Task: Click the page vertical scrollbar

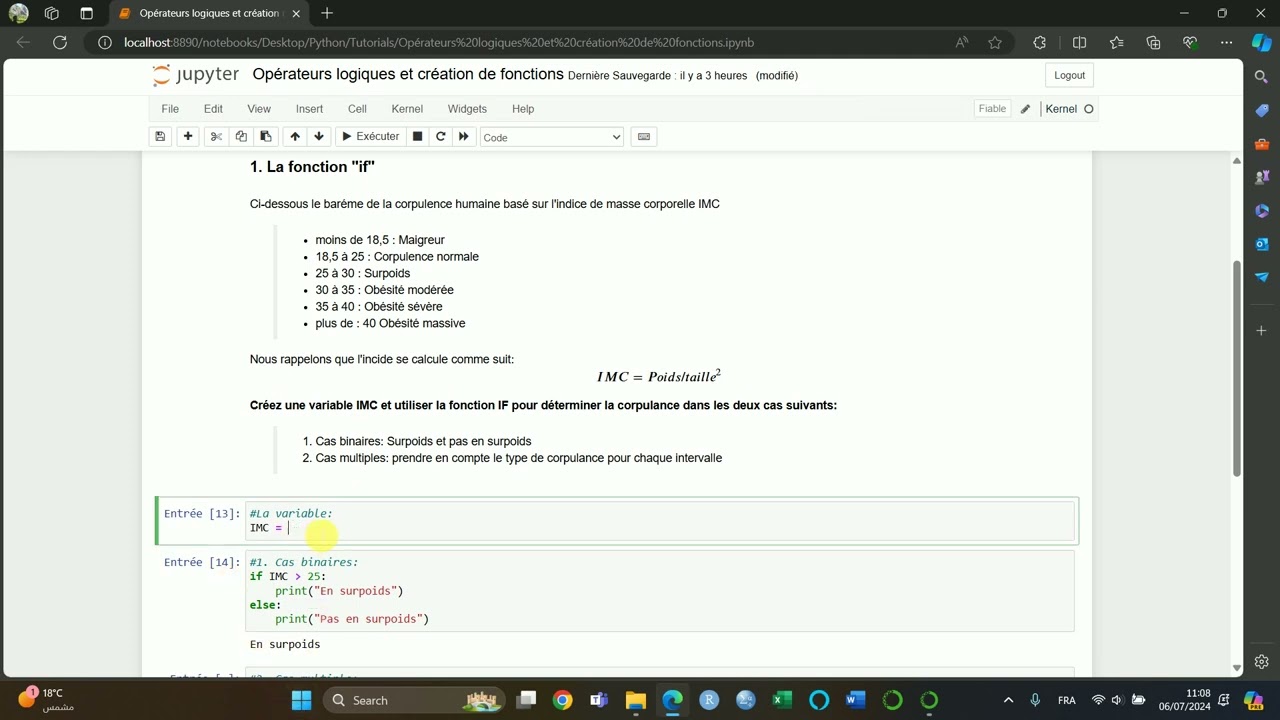Action: pos(1237,368)
